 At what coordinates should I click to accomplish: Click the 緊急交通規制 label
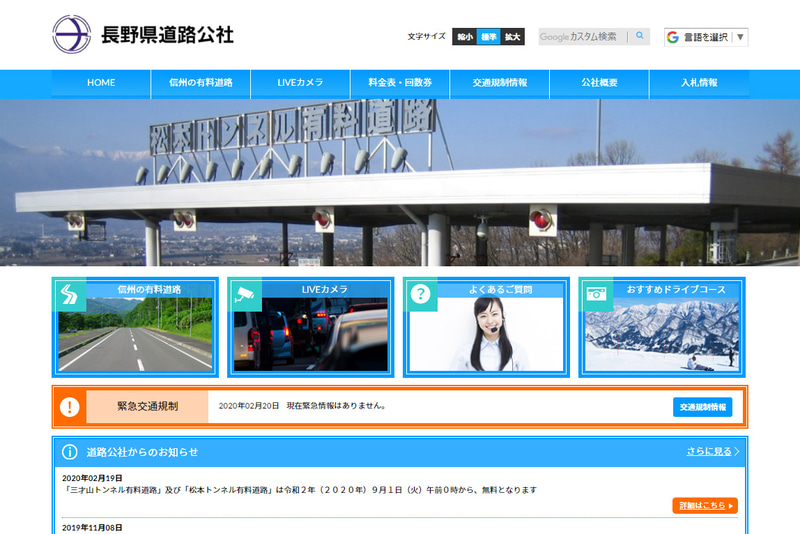[x=147, y=406]
